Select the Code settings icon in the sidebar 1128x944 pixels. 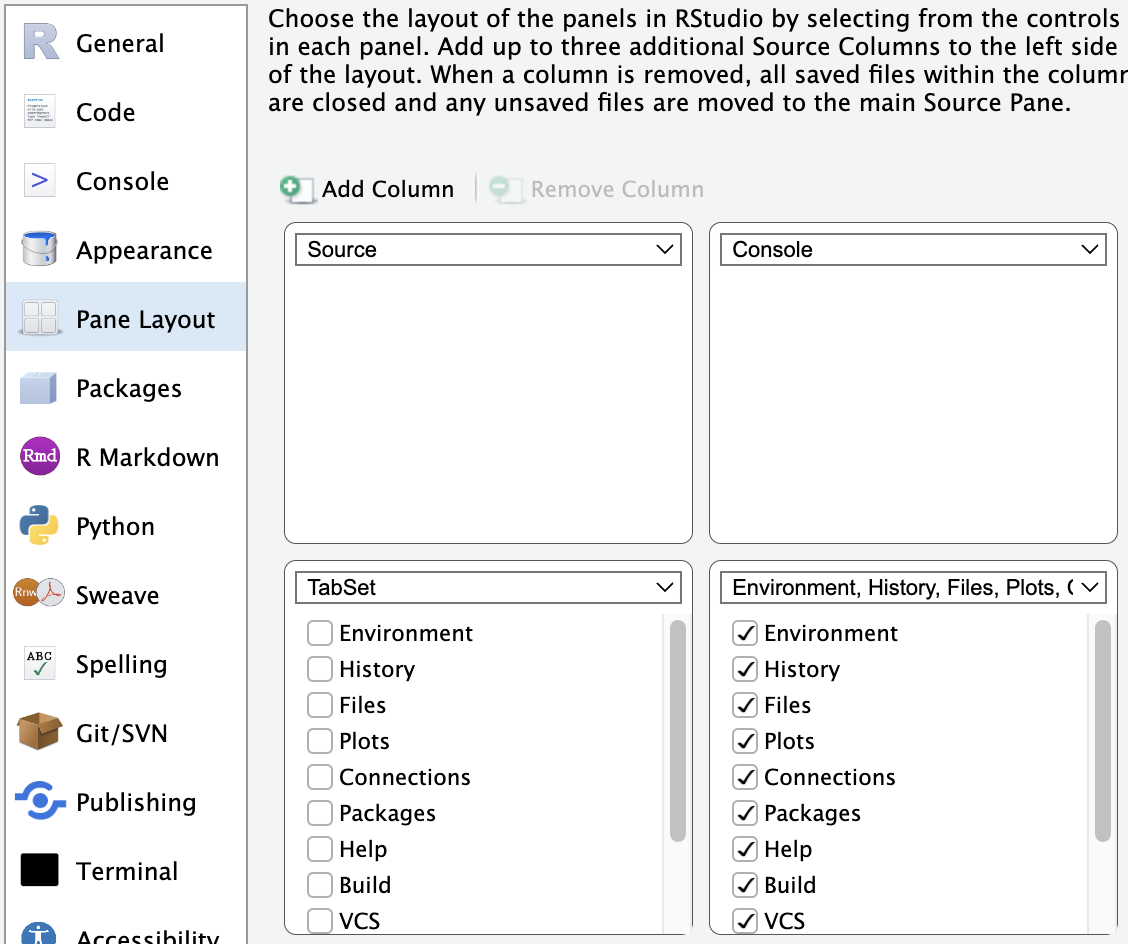[x=40, y=112]
